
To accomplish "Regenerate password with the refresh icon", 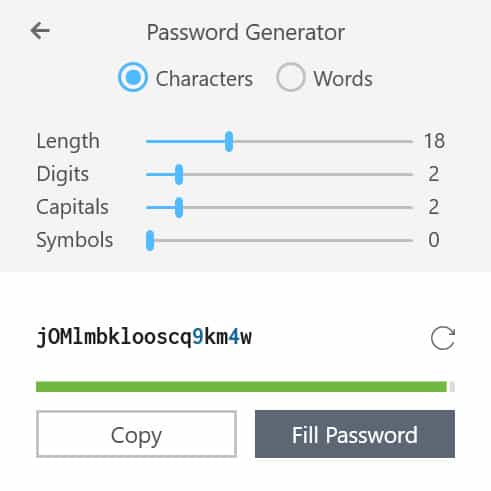I will point(443,338).
